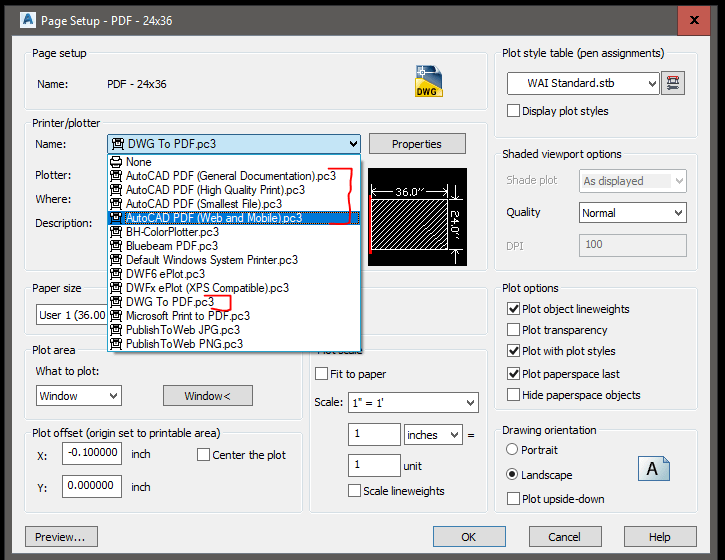The image size is (725, 560).
Task: Select Default Windows System Printer.pc3
Action: click(x=234, y=260)
